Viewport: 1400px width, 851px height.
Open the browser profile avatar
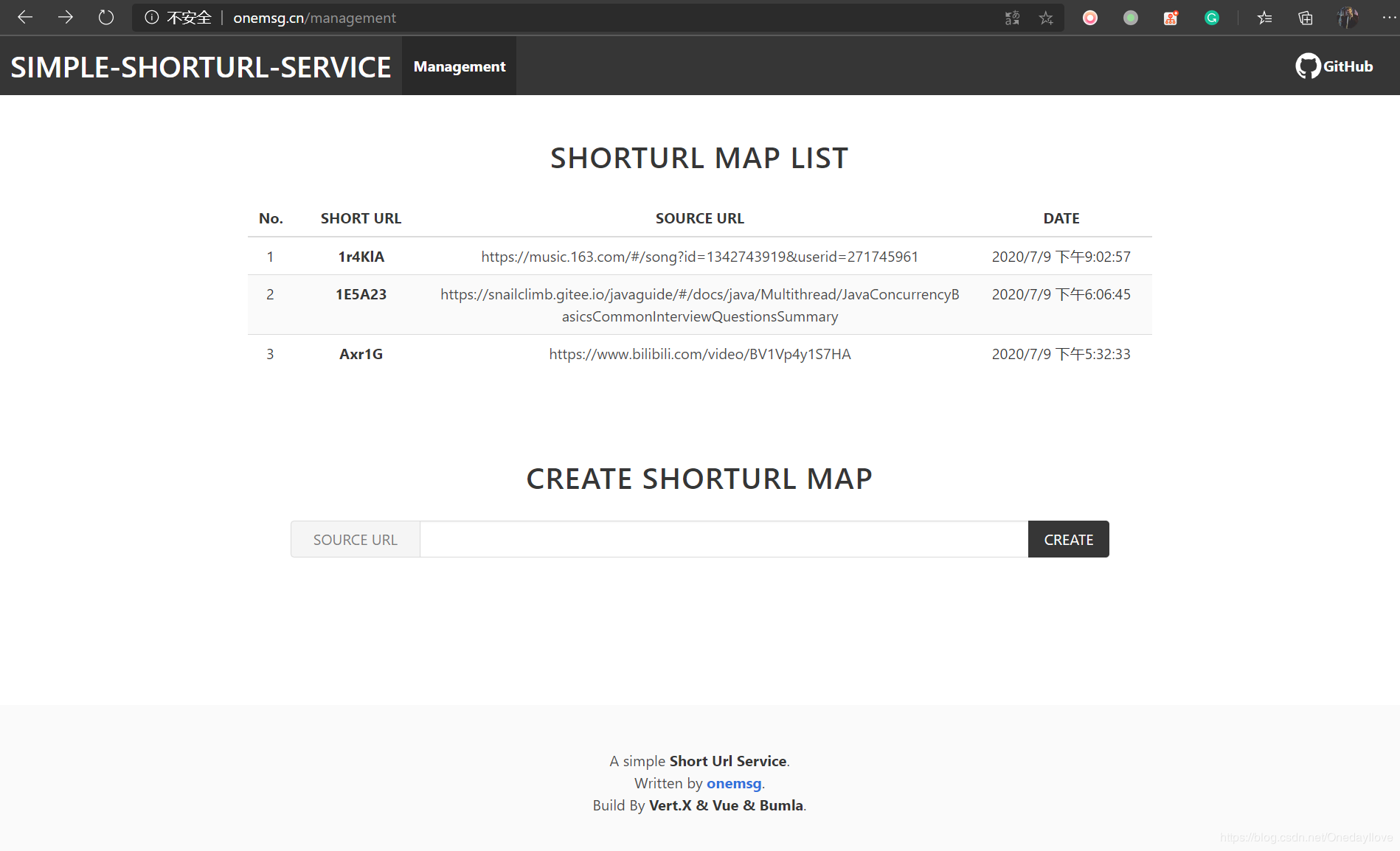point(1348,18)
